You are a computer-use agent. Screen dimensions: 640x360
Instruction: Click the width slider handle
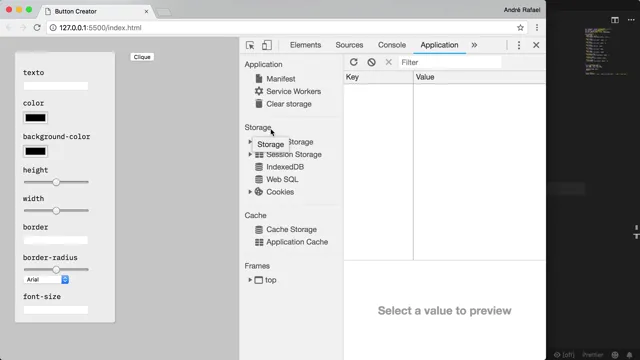pyautogui.click(x=56, y=211)
